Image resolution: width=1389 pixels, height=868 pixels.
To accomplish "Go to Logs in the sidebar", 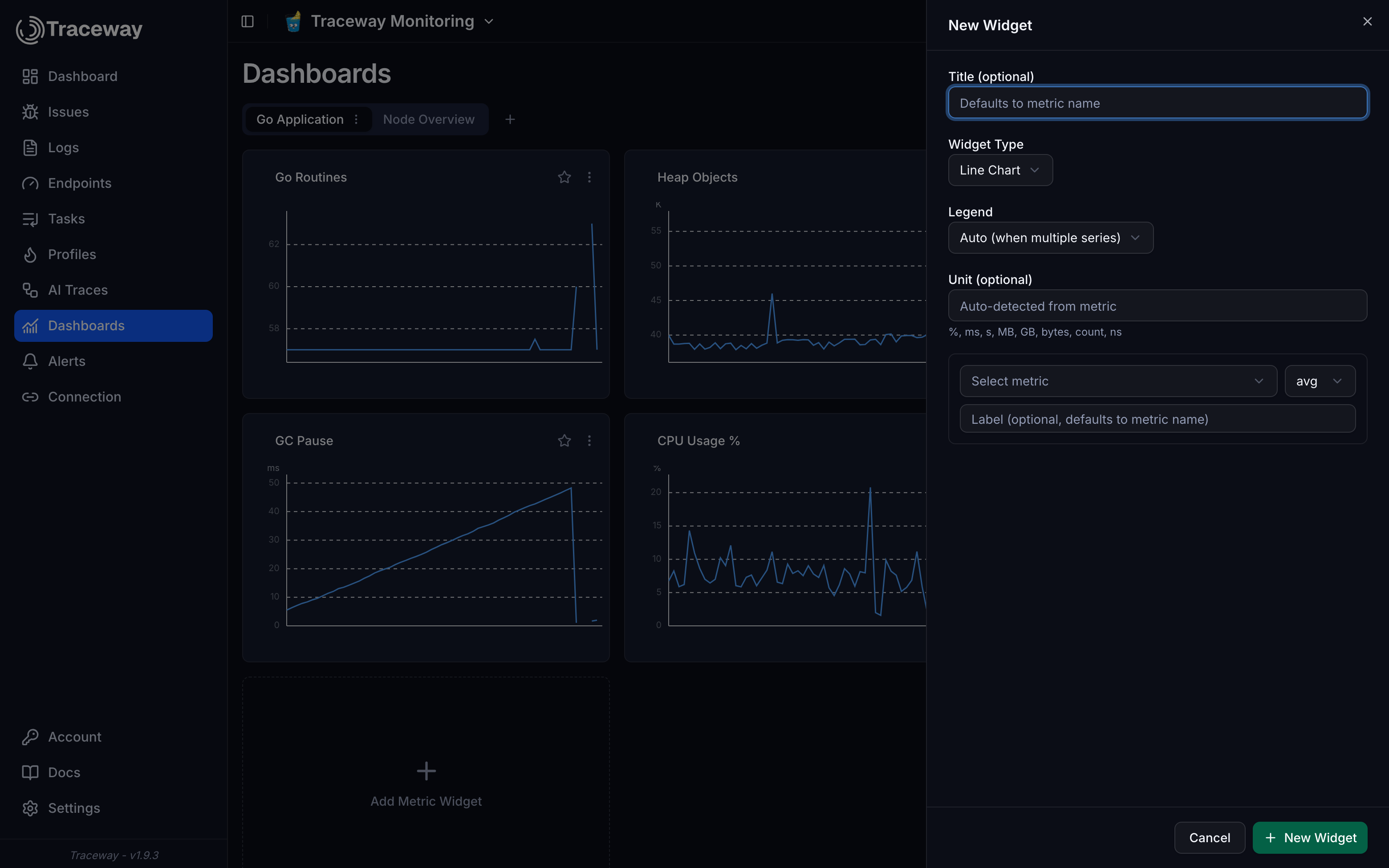I will [113, 147].
